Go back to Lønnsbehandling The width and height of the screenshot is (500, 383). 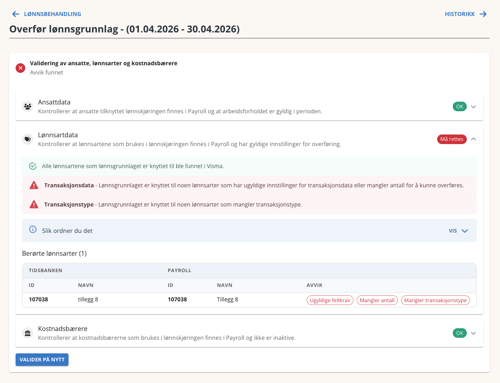tap(52, 14)
